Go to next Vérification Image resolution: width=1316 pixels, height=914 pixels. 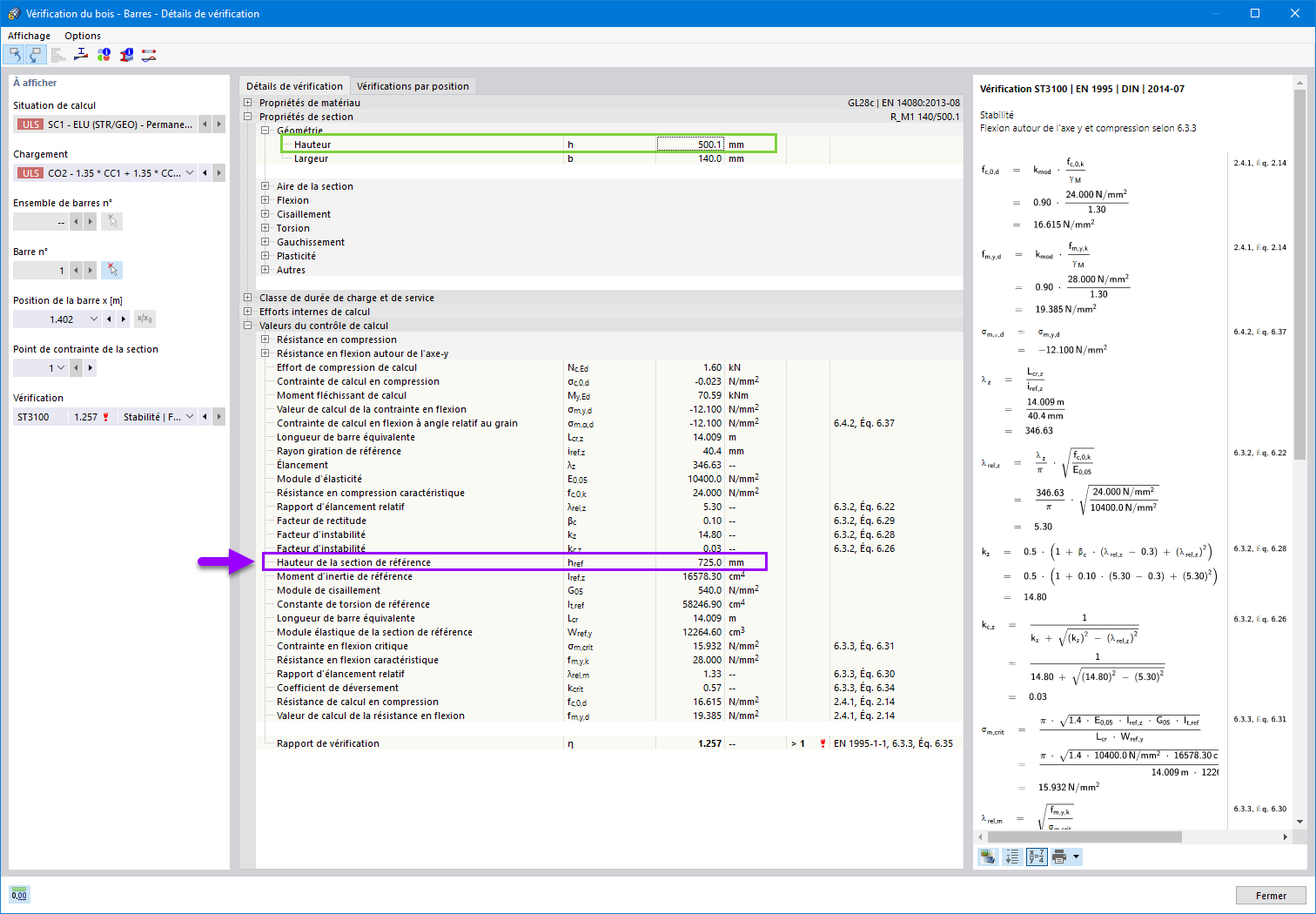point(219,417)
